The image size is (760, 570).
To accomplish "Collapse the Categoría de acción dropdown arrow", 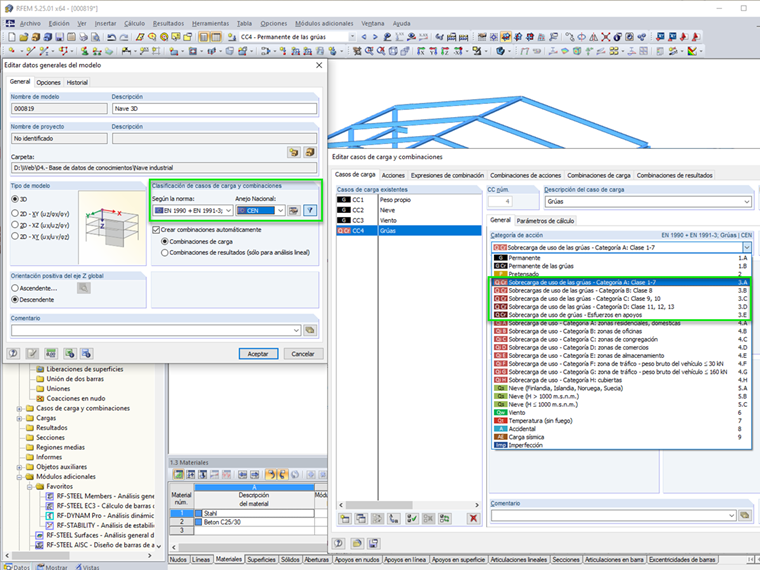I will pyautogui.click(x=747, y=247).
